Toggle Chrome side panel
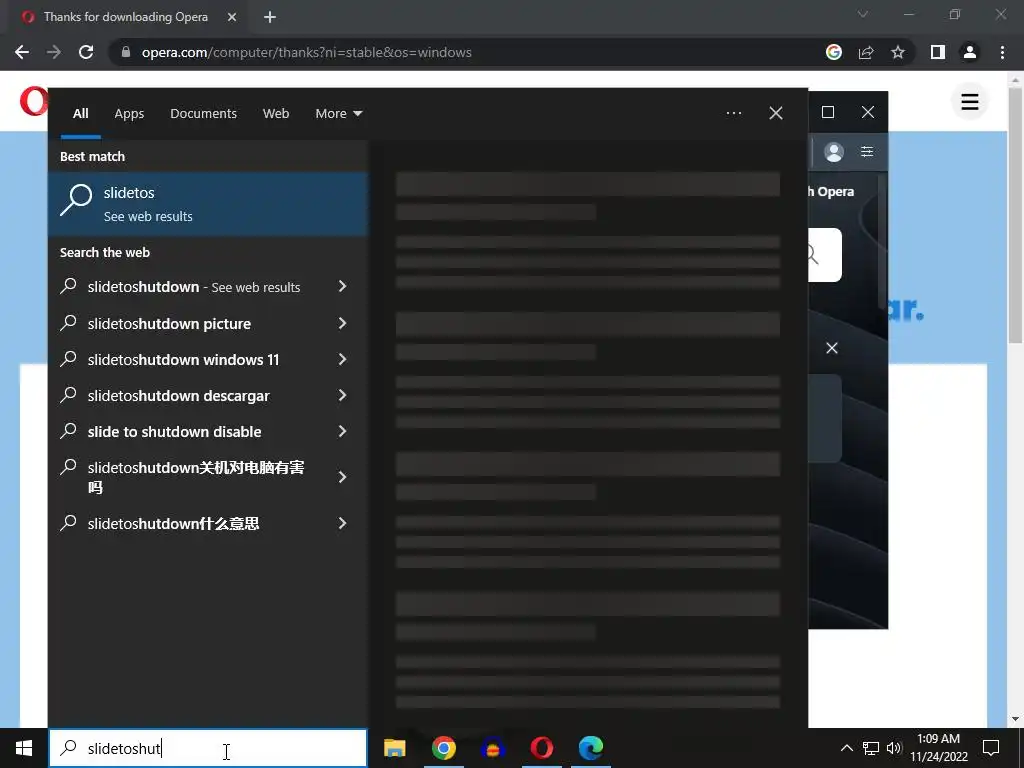The height and width of the screenshot is (768, 1024). (x=938, y=52)
